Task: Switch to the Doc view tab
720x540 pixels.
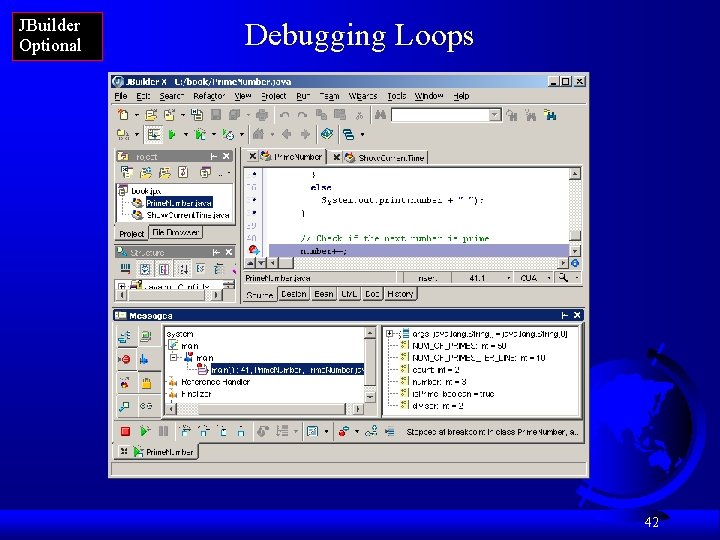Action: [x=372, y=294]
